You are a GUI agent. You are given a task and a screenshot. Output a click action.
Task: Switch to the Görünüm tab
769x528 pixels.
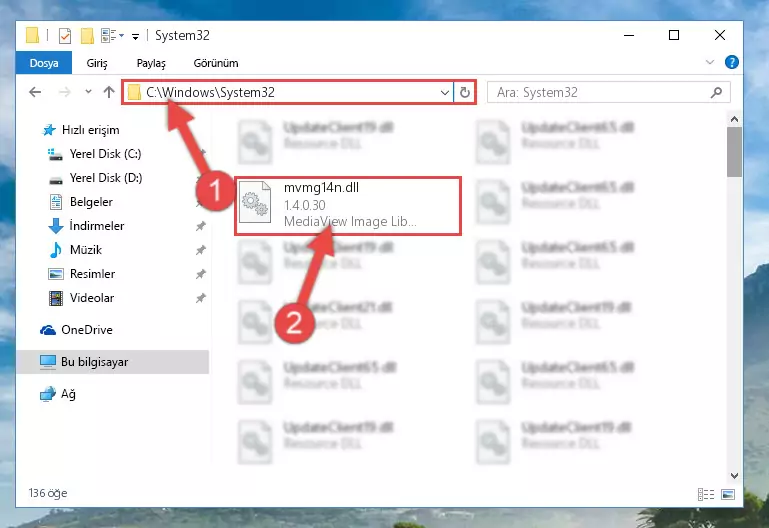click(x=216, y=63)
